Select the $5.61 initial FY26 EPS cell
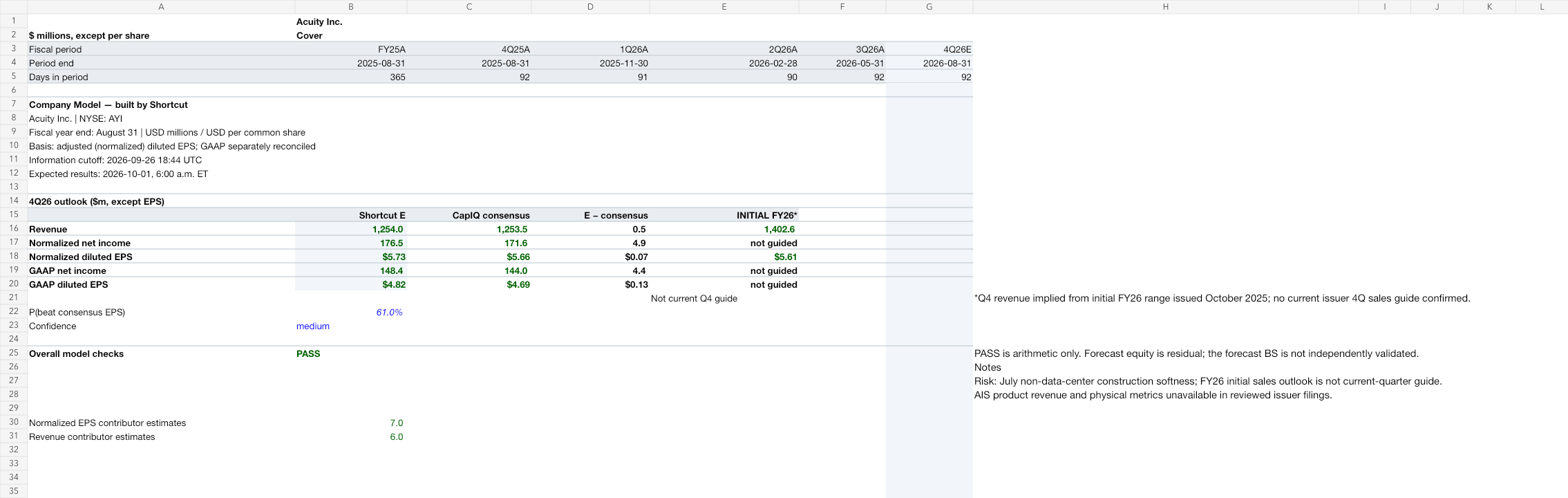Screen dimensions: 1568x498 (724, 257)
